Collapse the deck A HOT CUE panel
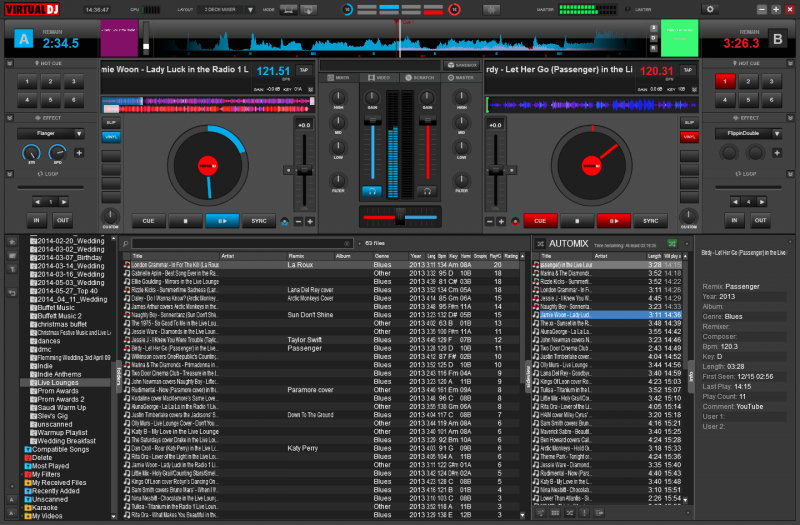The image size is (800, 525). pos(9,63)
